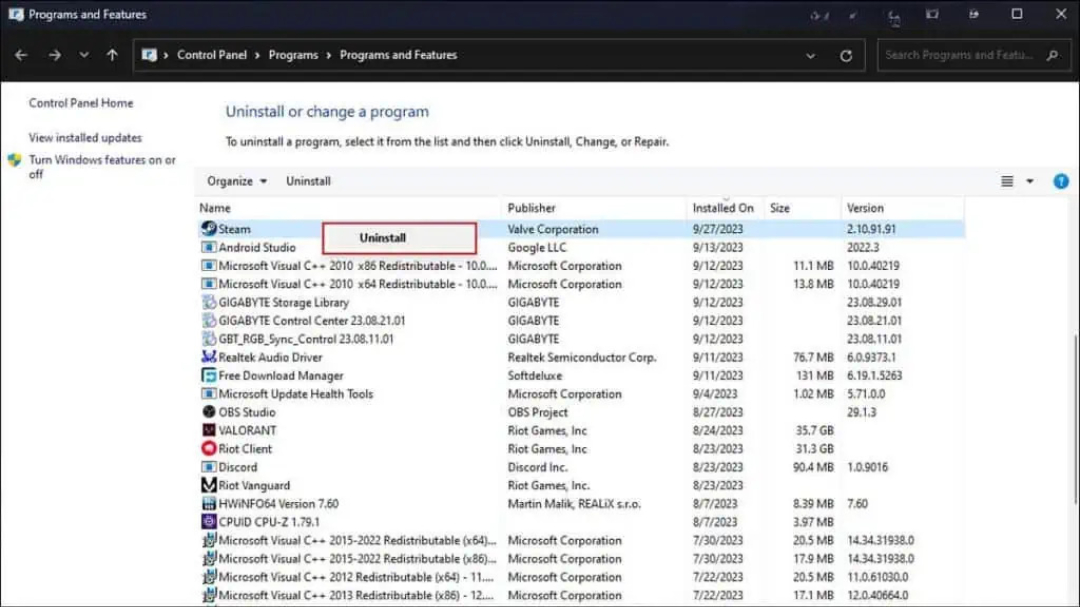Click the blue Help question mark icon
This screenshot has height=607, width=1080.
[x=1061, y=181]
